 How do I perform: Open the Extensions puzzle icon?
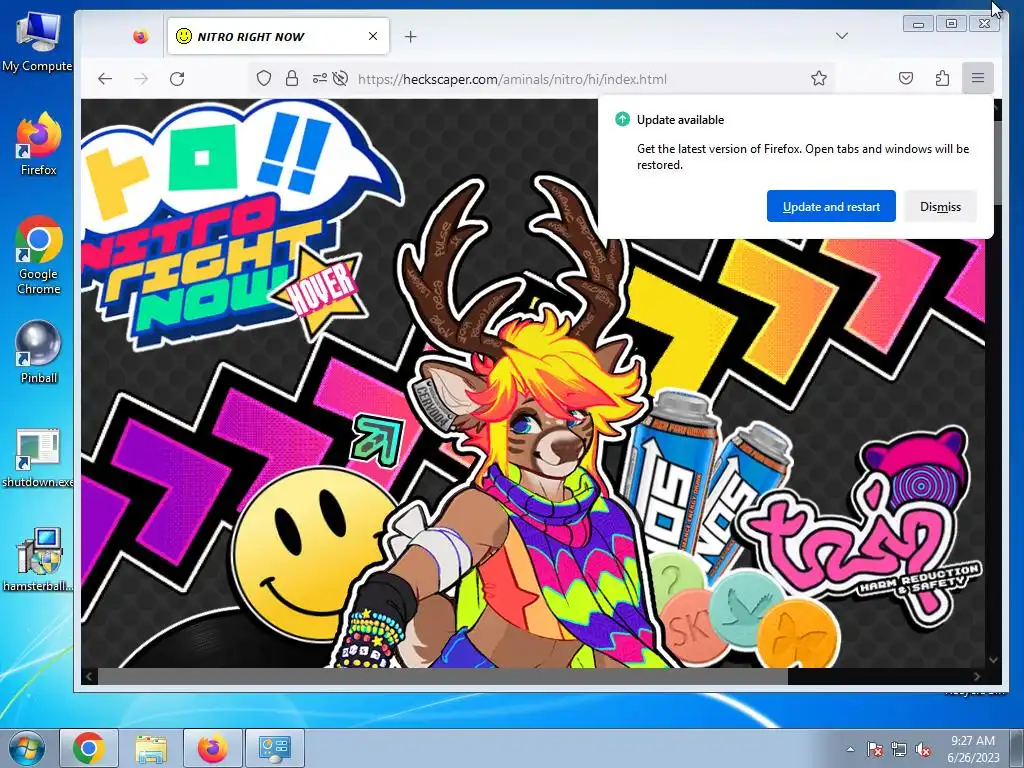tap(942, 79)
